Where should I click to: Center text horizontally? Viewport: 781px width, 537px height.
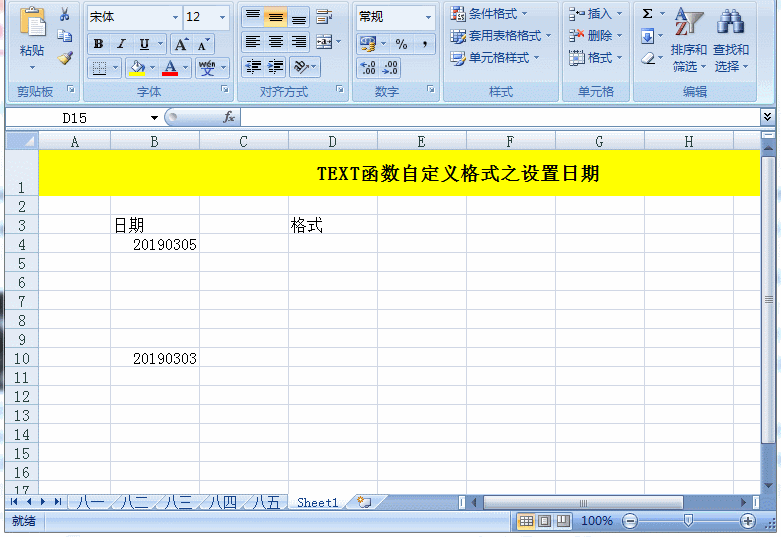275,42
